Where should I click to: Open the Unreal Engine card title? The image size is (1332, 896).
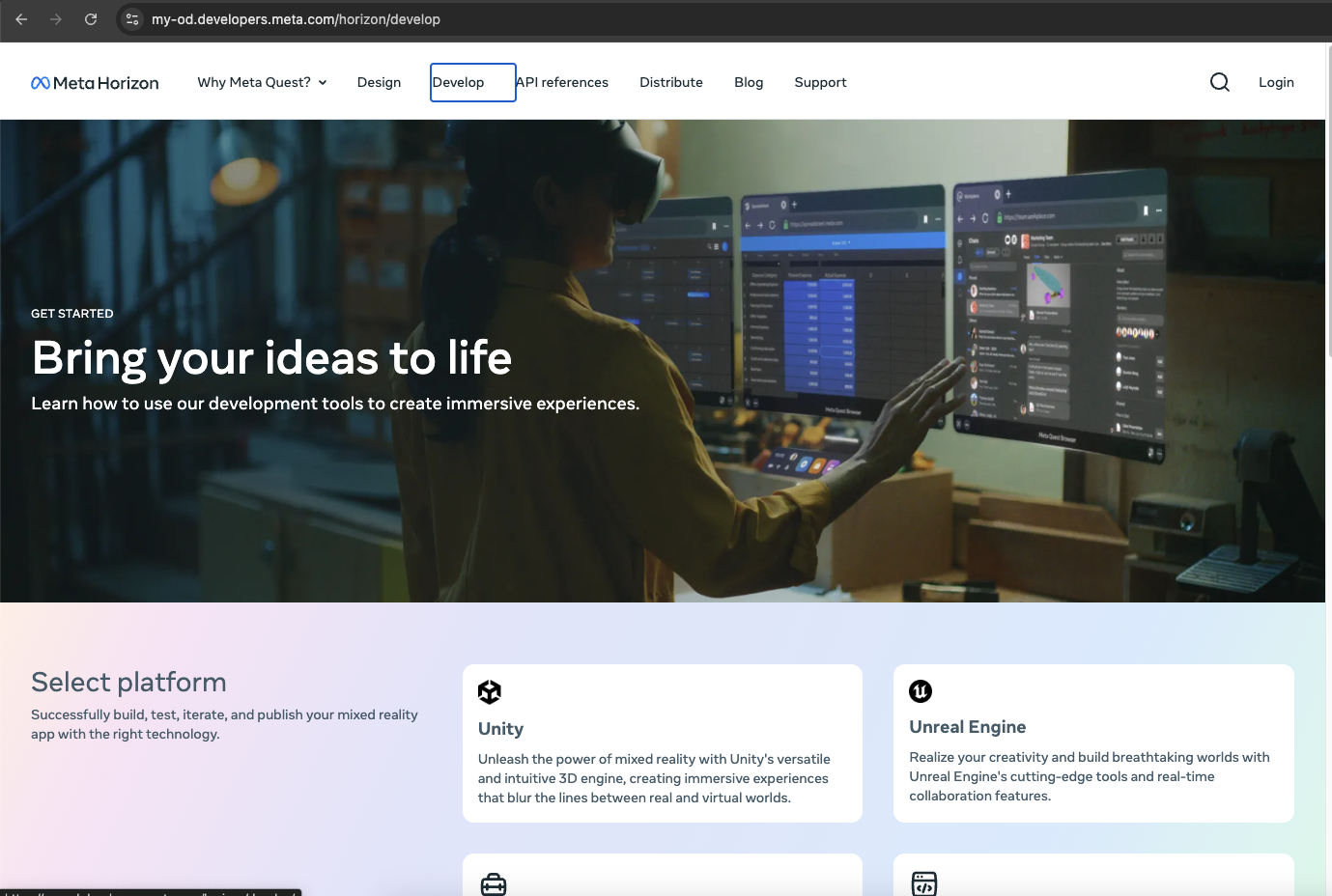[x=968, y=727]
